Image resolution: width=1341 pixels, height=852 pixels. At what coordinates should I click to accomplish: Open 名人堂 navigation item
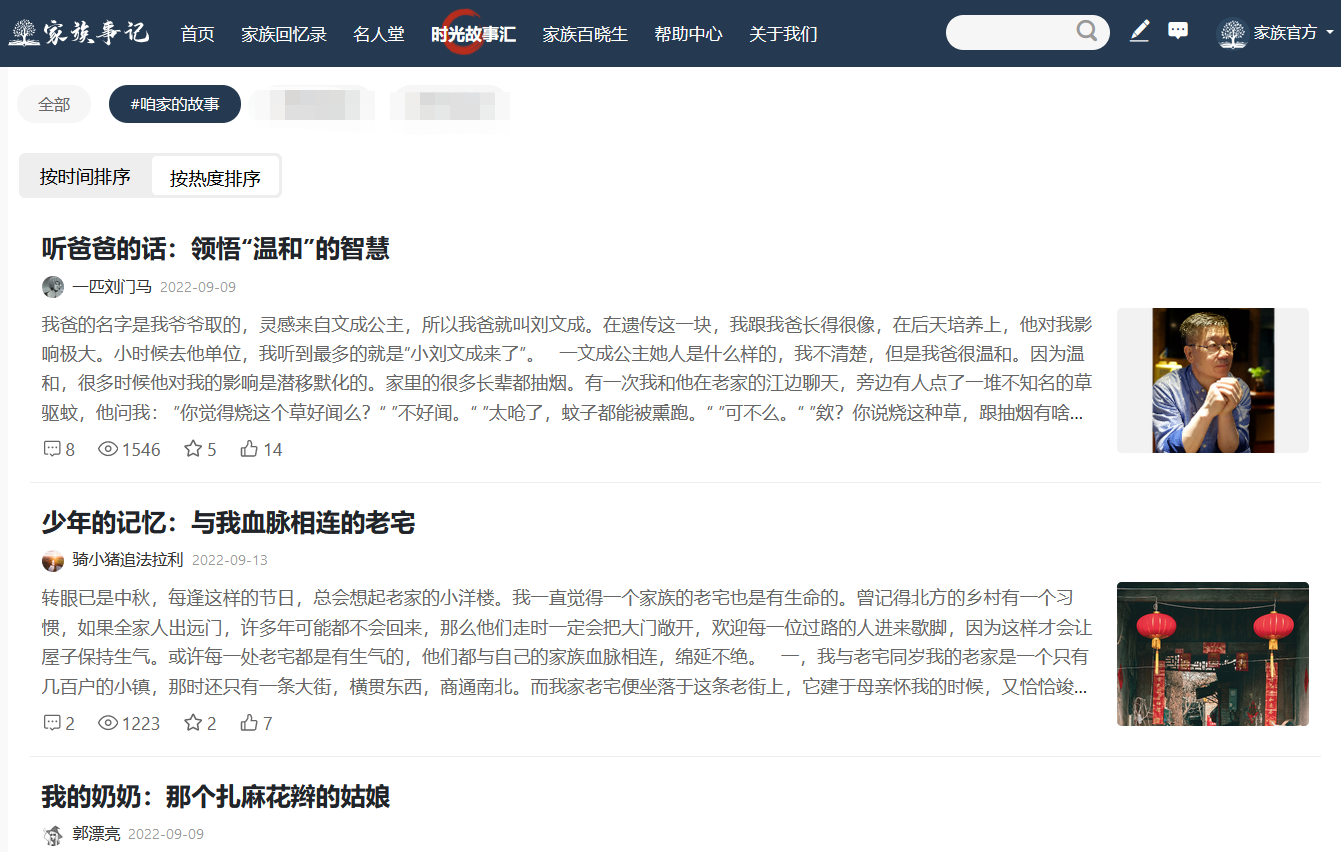click(379, 34)
